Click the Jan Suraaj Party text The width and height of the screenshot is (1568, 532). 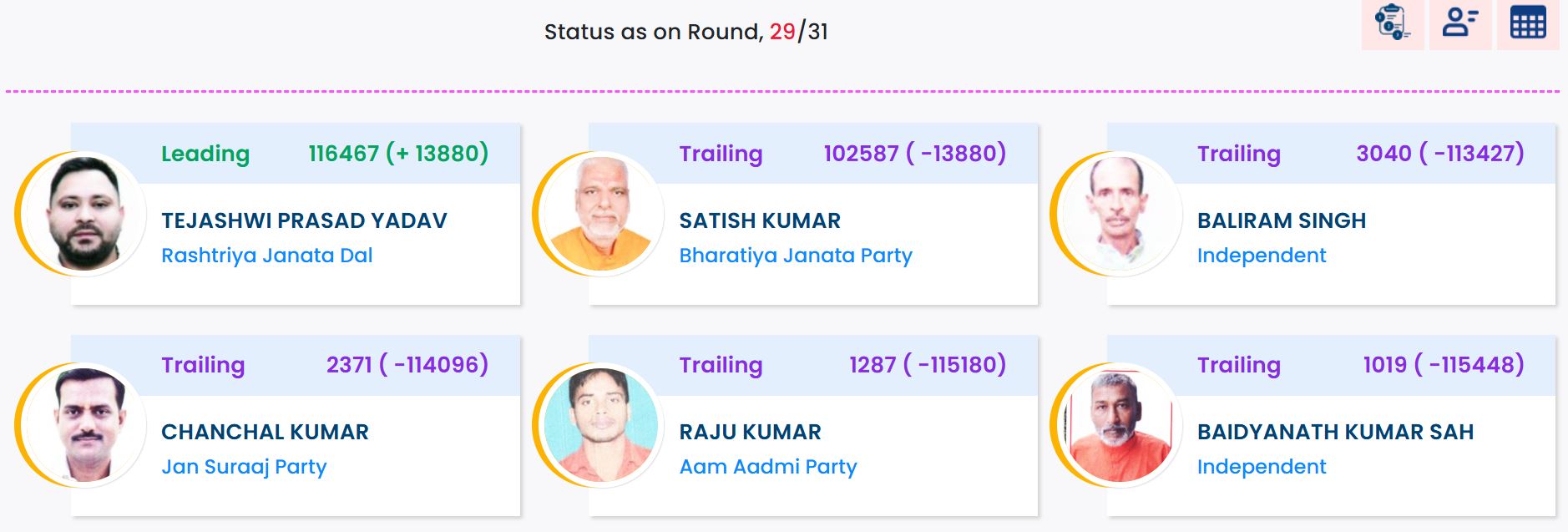click(x=244, y=467)
